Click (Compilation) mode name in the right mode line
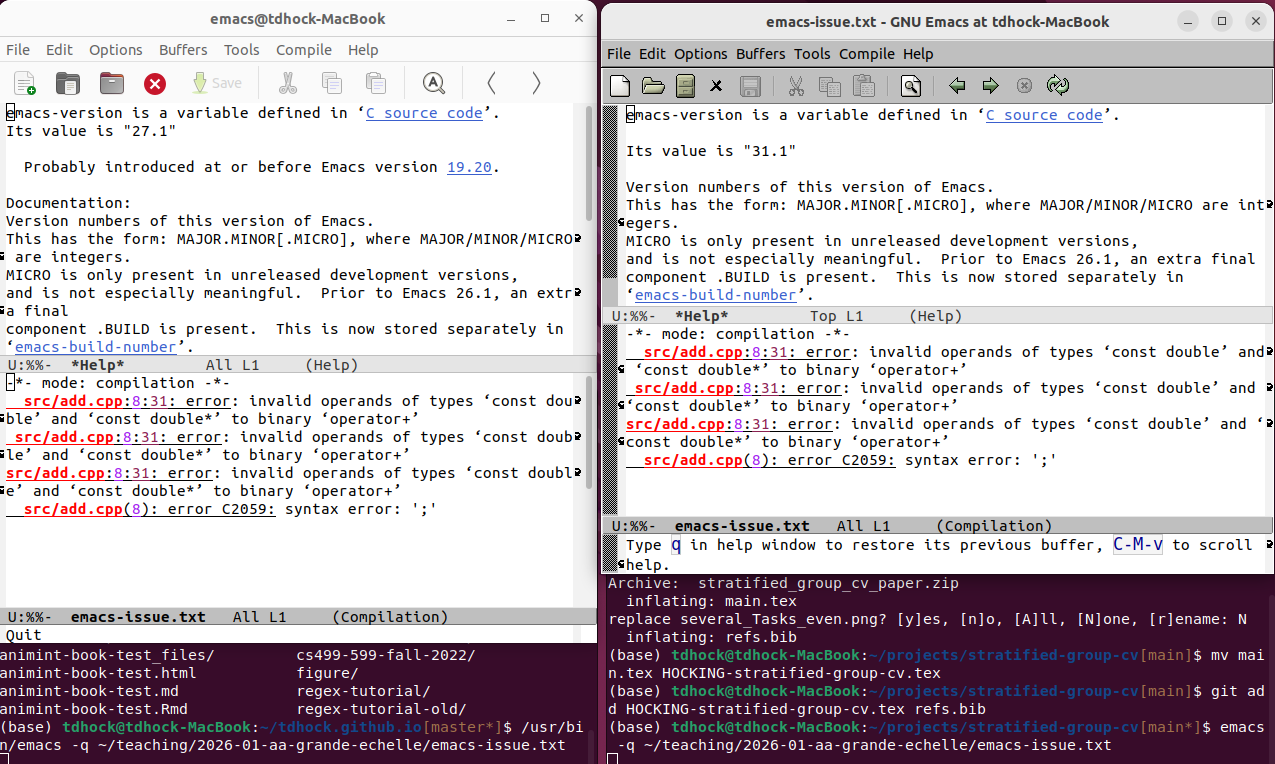This screenshot has width=1275, height=764. (994, 526)
